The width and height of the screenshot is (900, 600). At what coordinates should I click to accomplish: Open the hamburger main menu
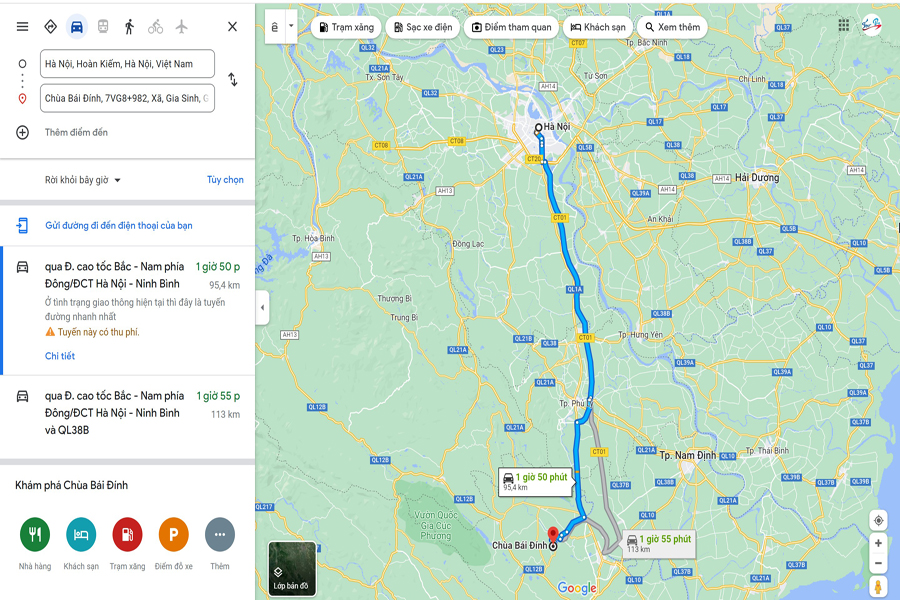pos(22,26)
